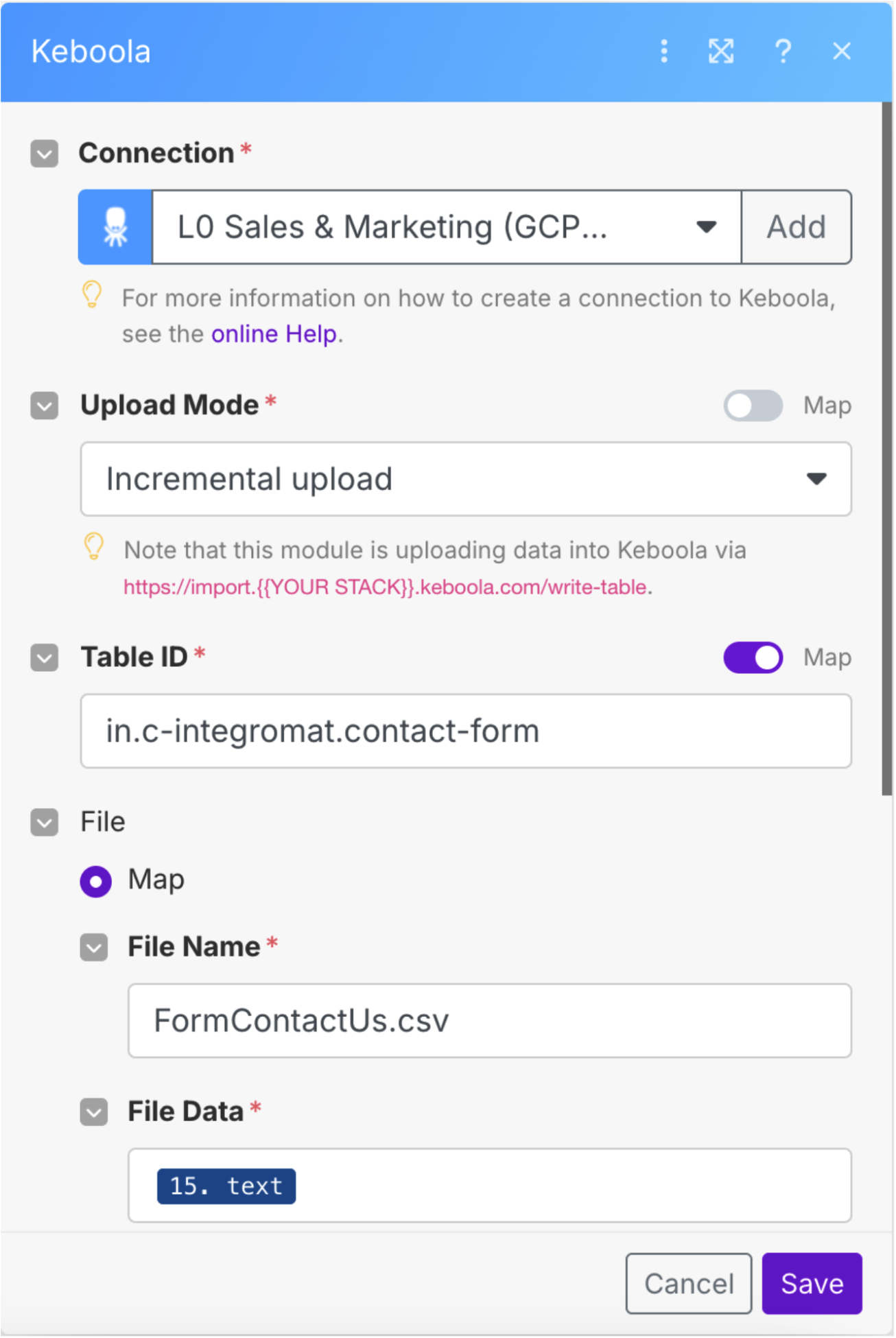Select the Map radio button under File
Image resolution: width=896 pixels, height=1338 pixels.
click(x=96, y=881)
